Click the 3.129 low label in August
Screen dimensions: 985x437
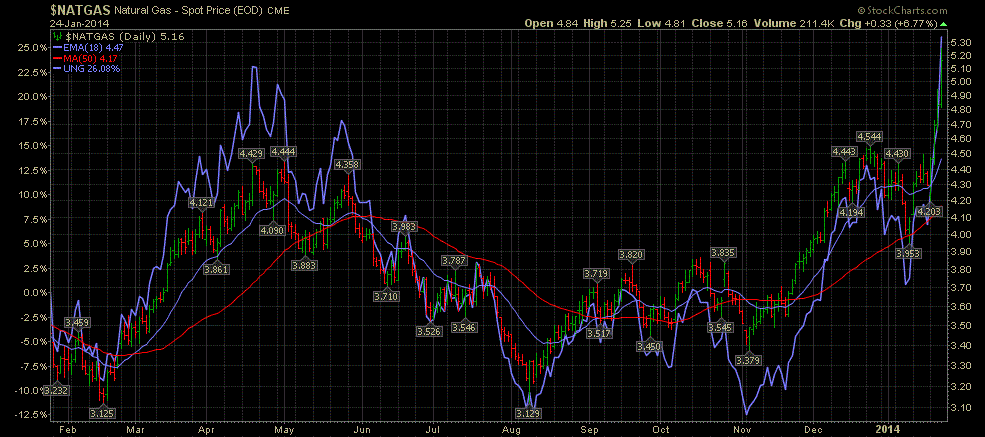point(528,413)
